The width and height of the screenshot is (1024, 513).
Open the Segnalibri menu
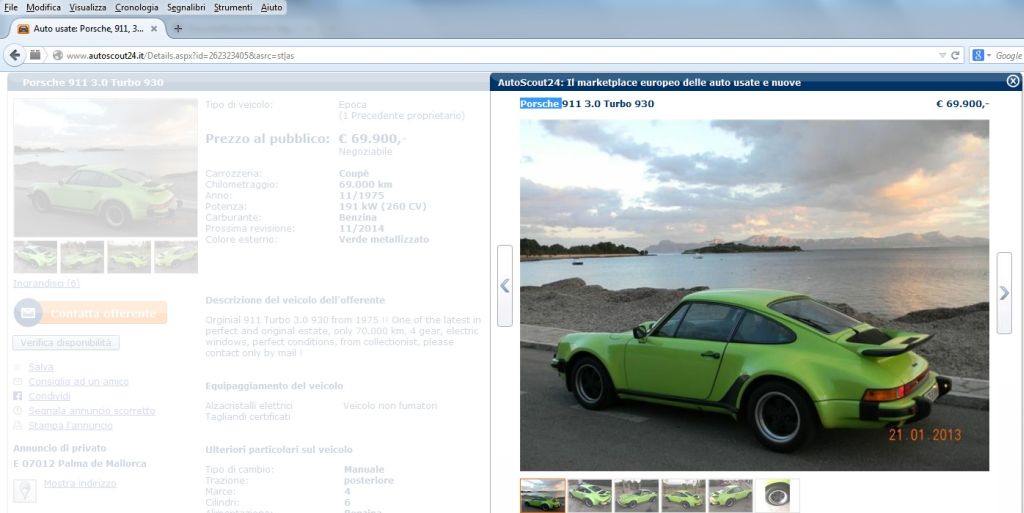(x=186, y=8)
